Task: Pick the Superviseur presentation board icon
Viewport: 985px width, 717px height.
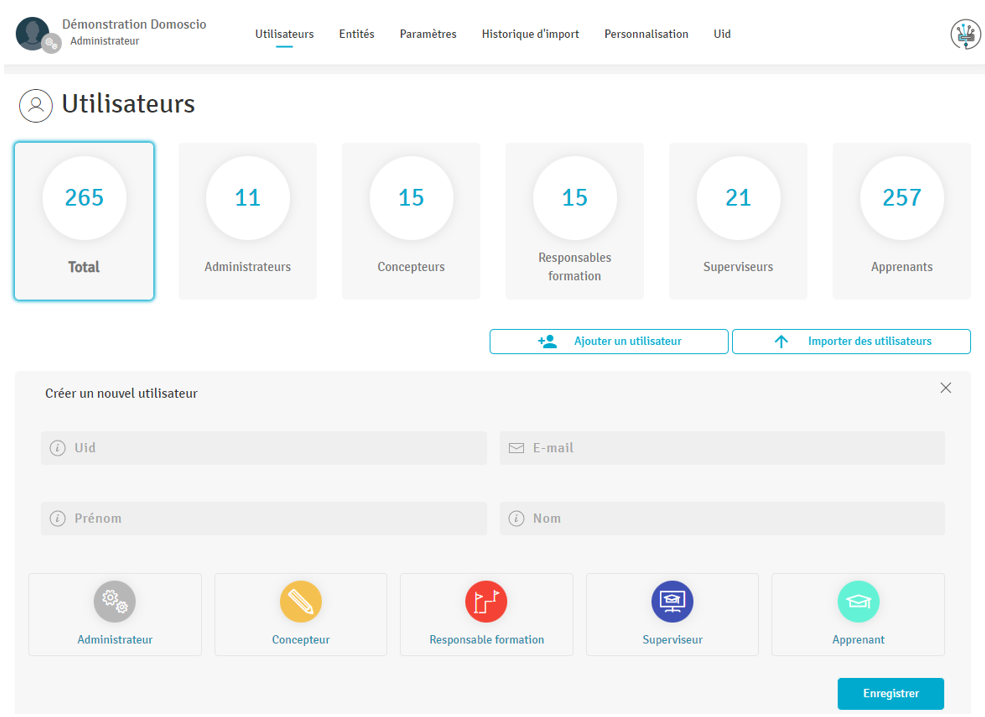Action: (672, 602)
